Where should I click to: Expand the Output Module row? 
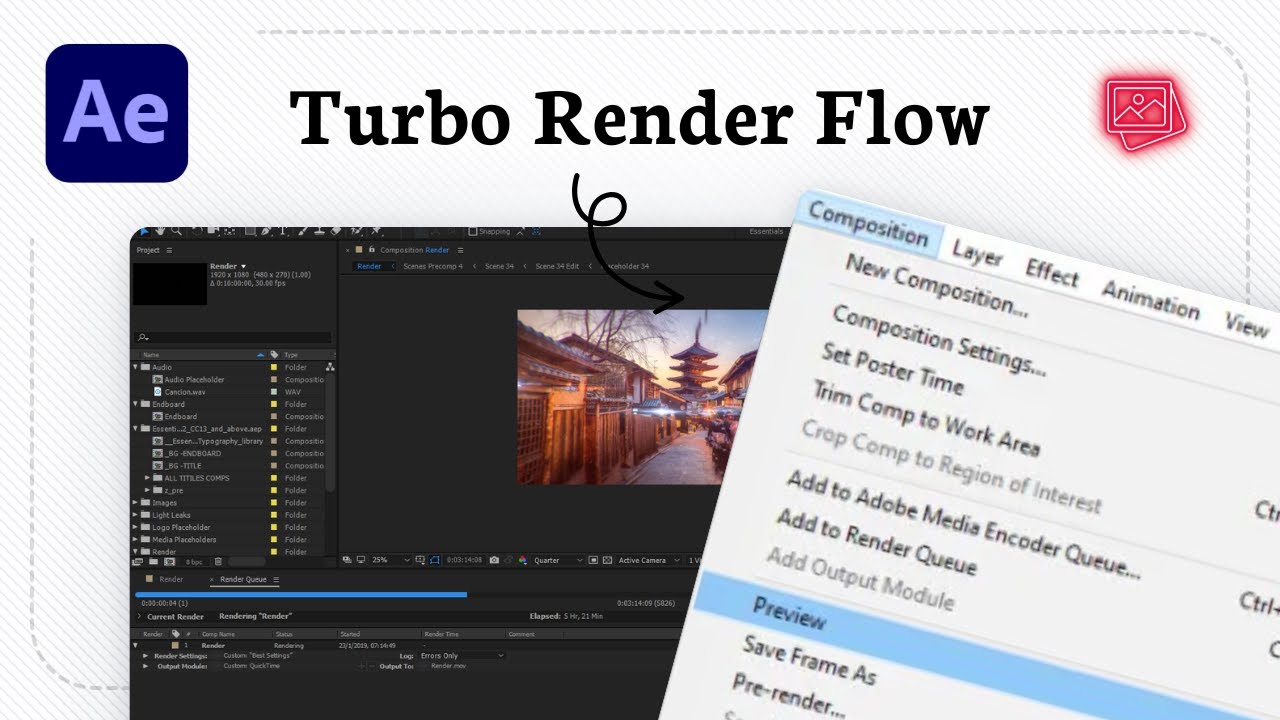pos(145,666)
